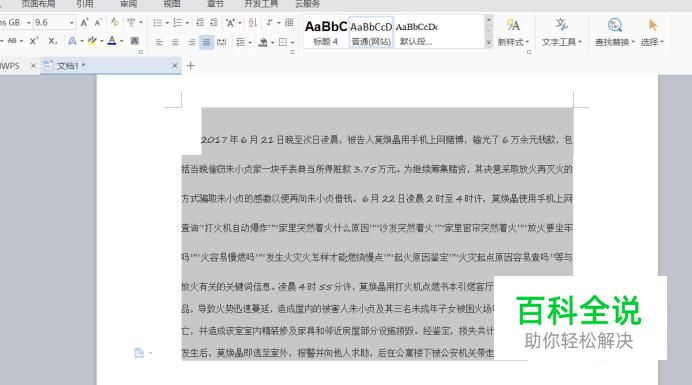Open the phonetic guide tool
This screenshot has width=692, height=385.
coord(131,22)
